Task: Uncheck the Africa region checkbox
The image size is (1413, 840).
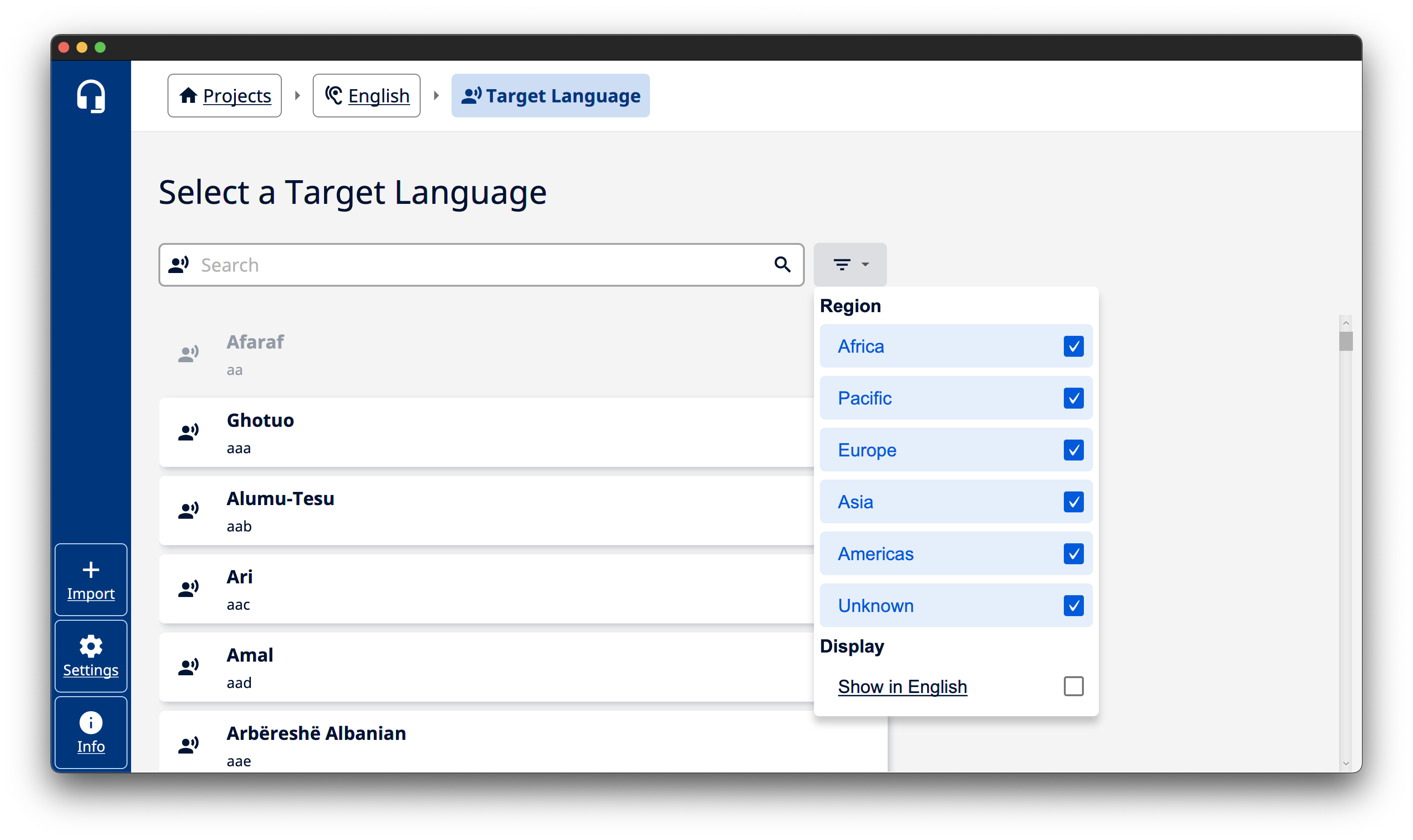Action: 1073,346
